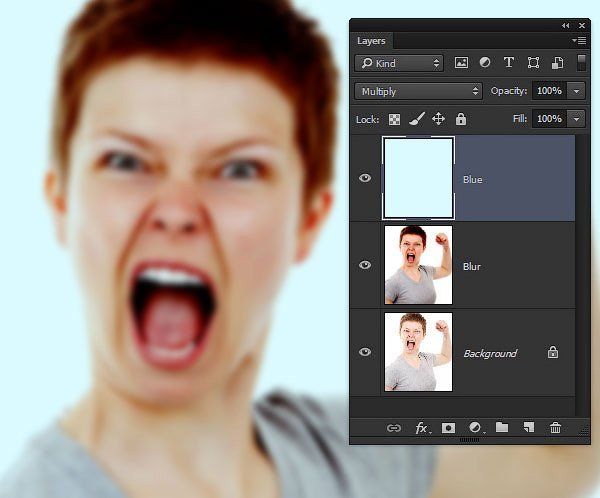Open the Multiply blend mode dropdown

coord(418,91)
